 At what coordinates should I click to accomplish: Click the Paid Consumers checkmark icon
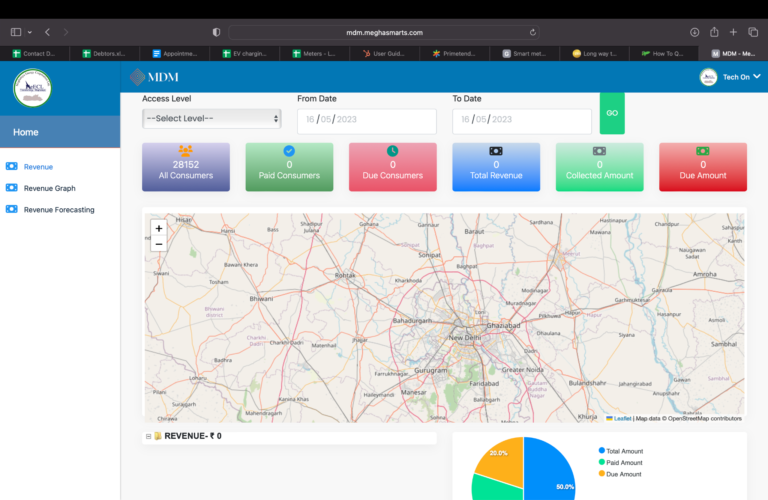[289, 150]
